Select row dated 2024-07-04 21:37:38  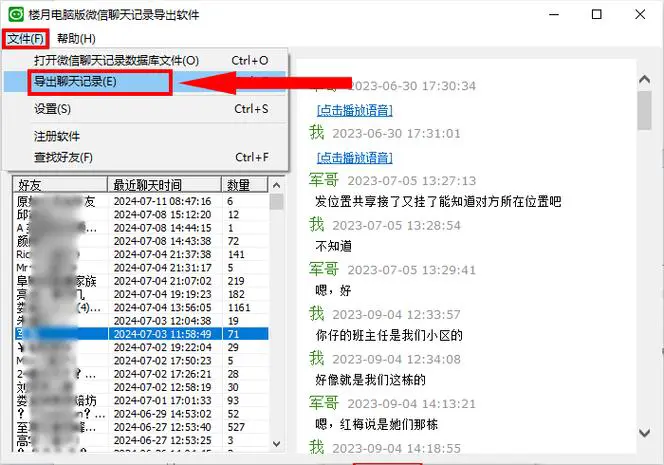point(141,255)
